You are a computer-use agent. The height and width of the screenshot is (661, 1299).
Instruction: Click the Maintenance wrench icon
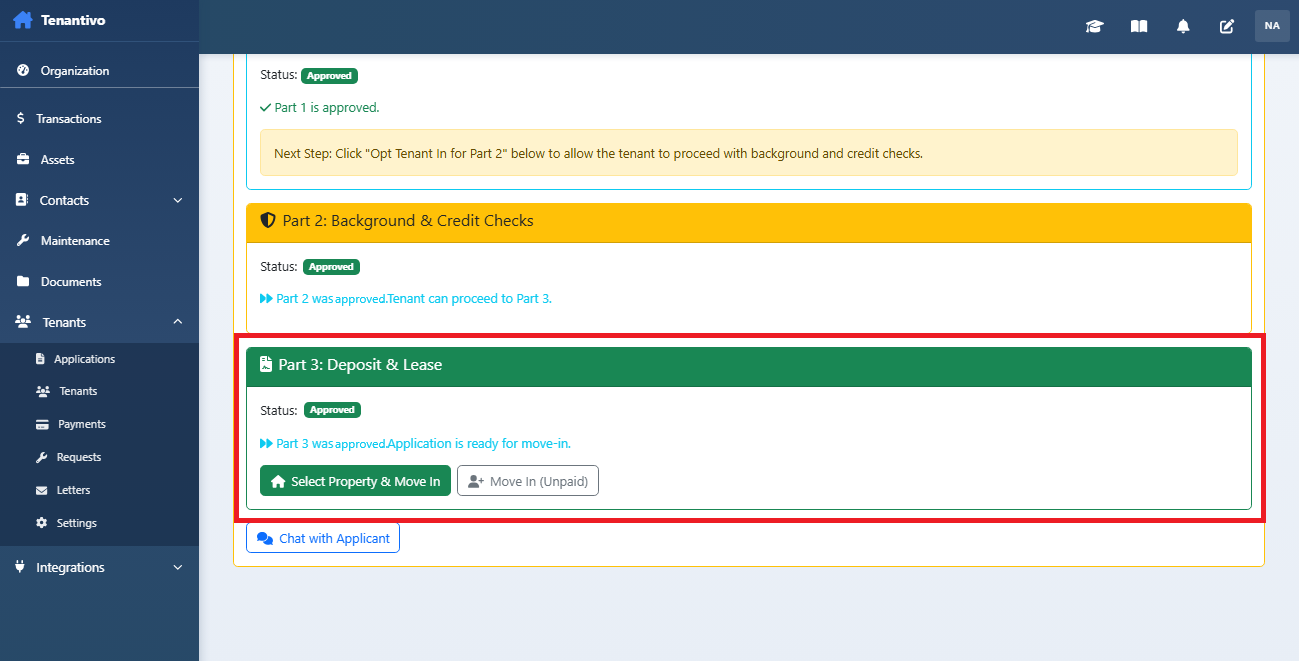point(23,241)
